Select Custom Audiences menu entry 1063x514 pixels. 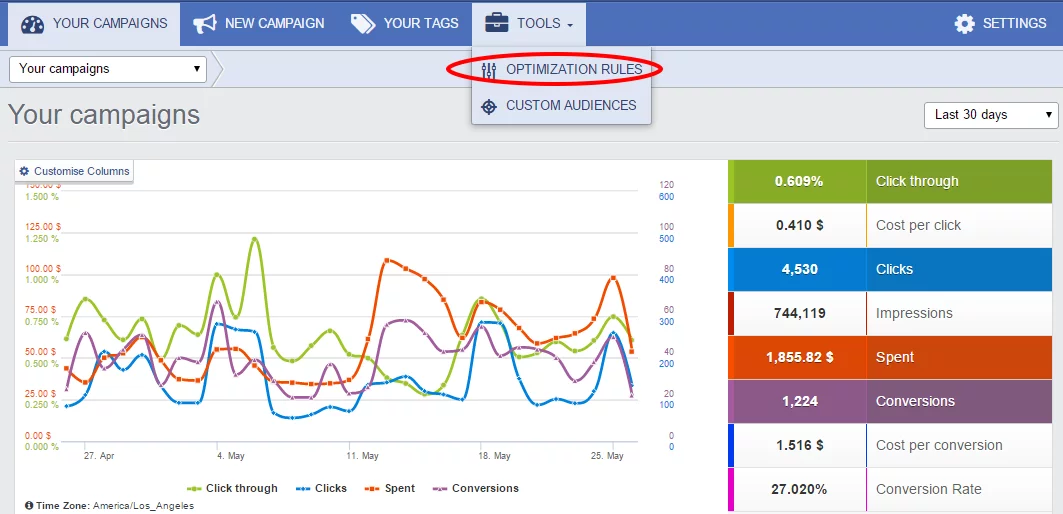tap(570, 106)
